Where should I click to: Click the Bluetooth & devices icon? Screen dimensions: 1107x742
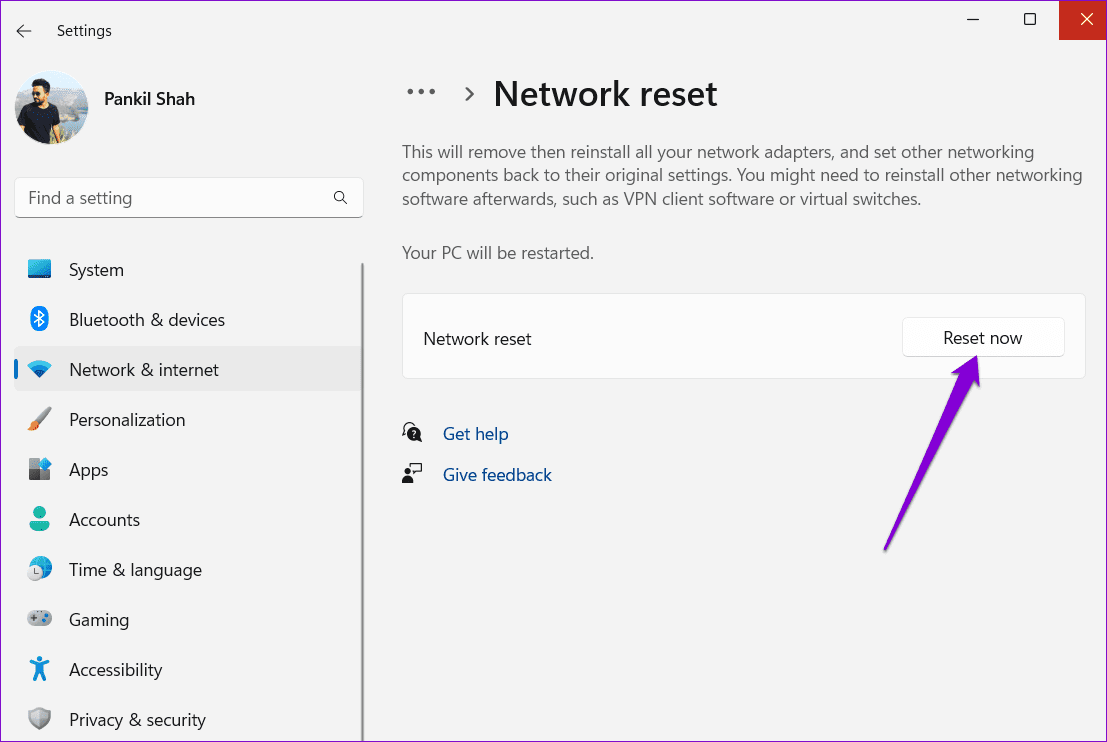[39, 320]
